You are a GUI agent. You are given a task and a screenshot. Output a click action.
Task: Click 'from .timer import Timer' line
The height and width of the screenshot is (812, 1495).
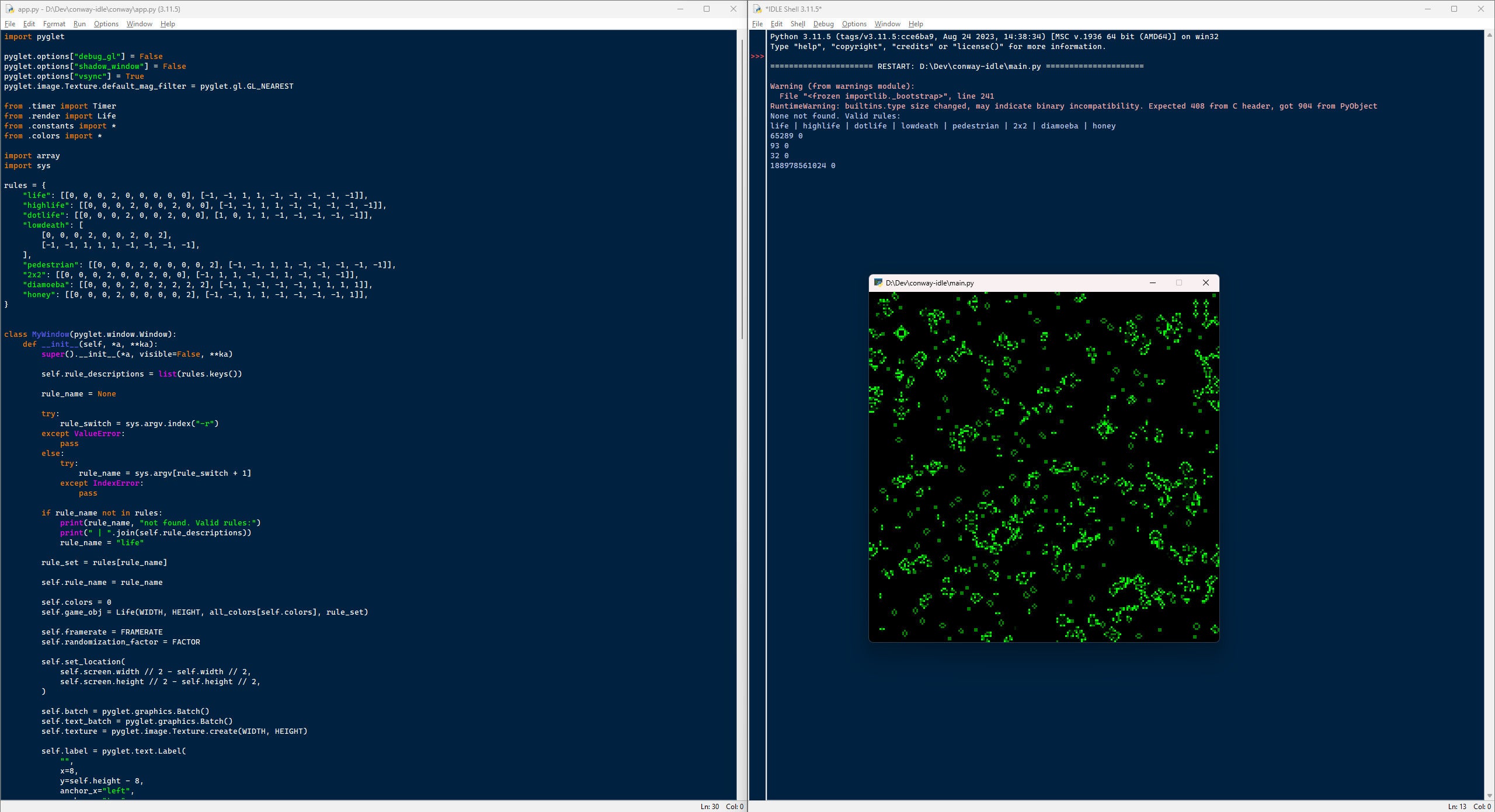tap(60, 106)
